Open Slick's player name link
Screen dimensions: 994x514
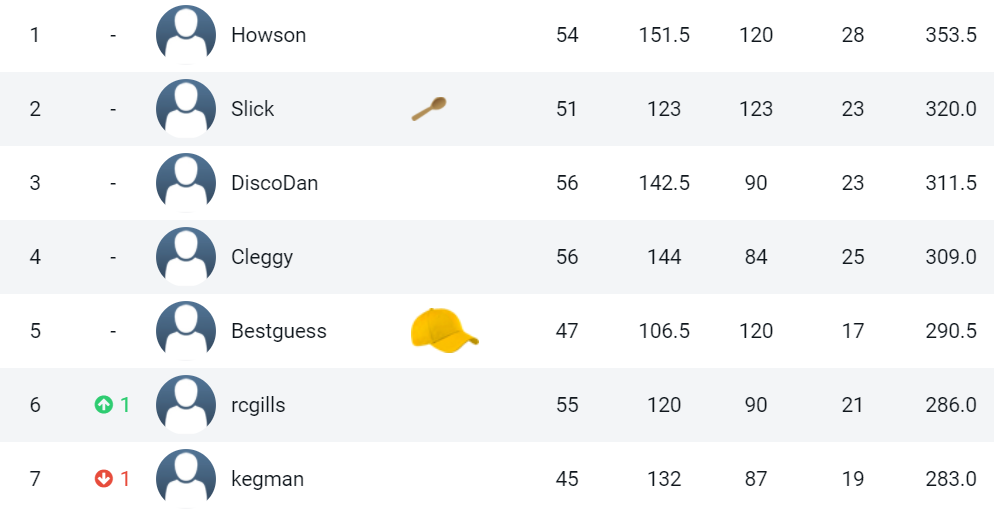tap(252, 109)
